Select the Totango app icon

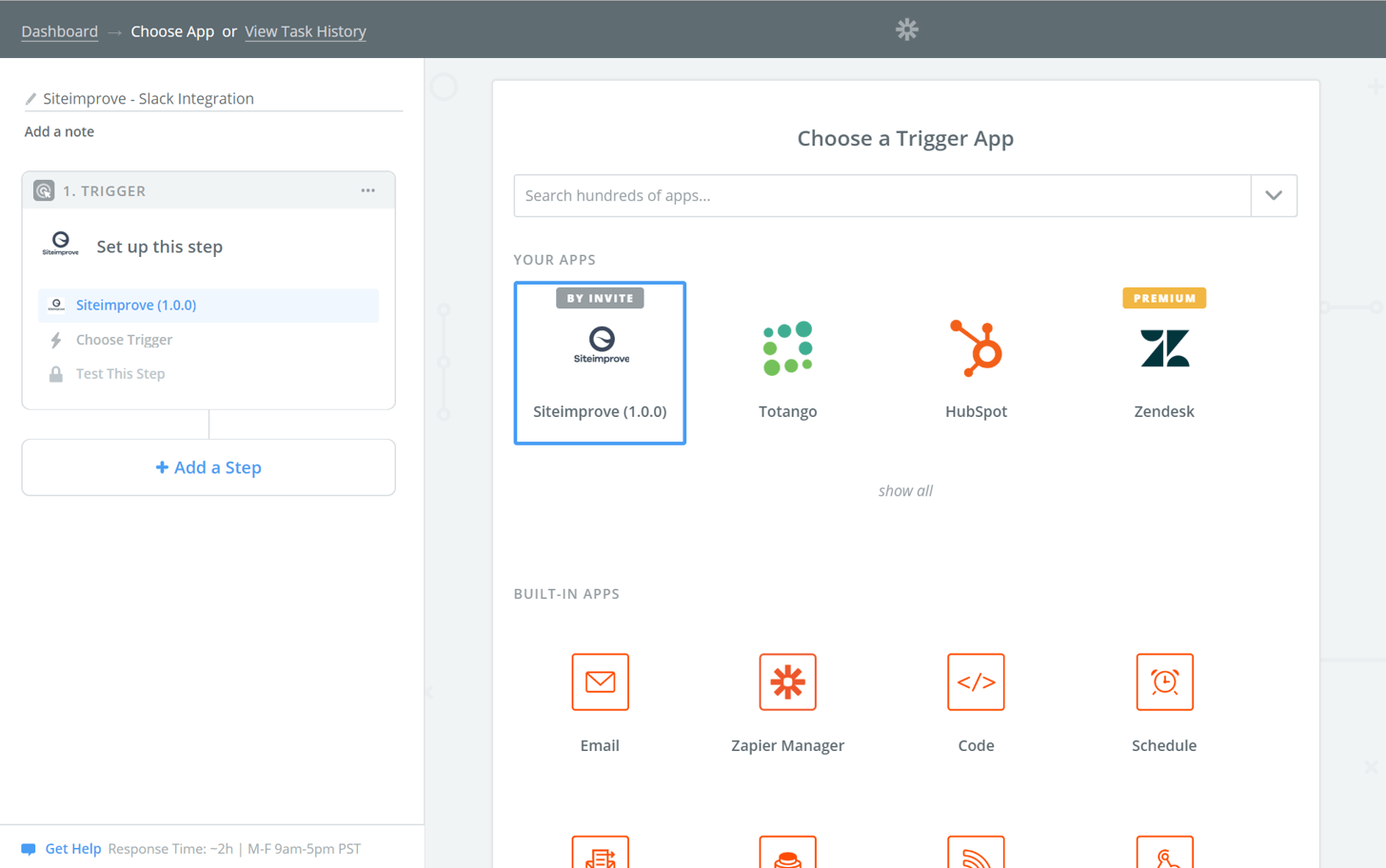(x=787, y=349)
